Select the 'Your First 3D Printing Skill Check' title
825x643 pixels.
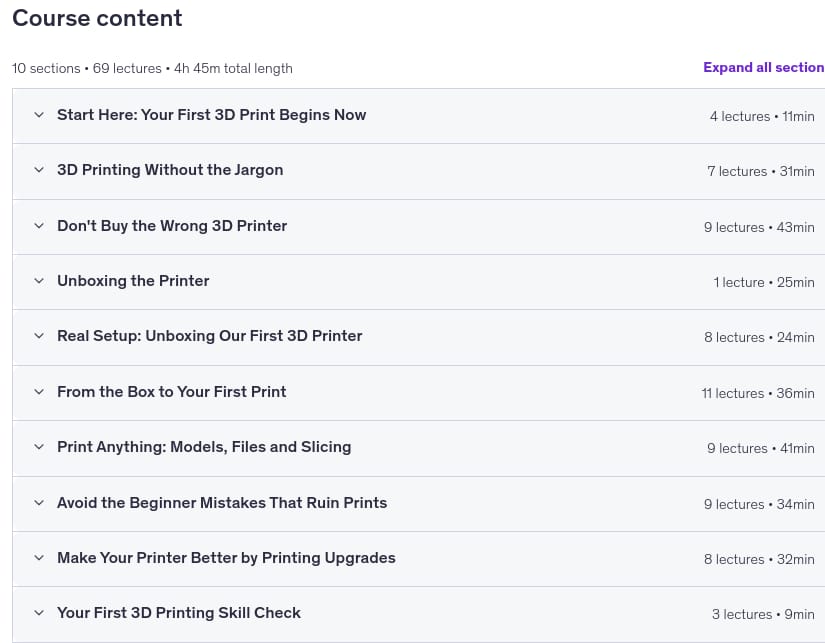(179, 613)
